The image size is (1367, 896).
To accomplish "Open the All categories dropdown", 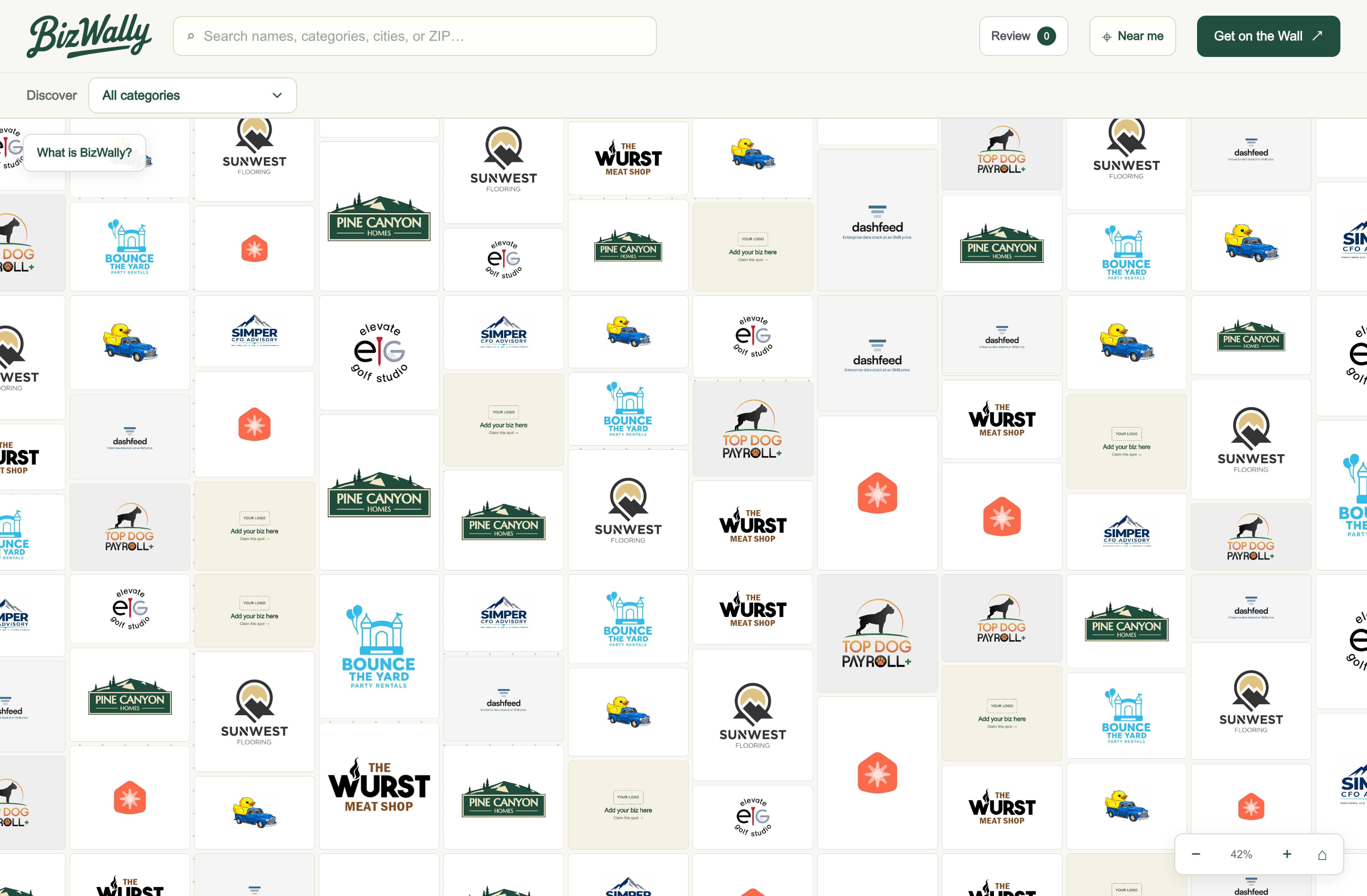I will tap(192, 95).
